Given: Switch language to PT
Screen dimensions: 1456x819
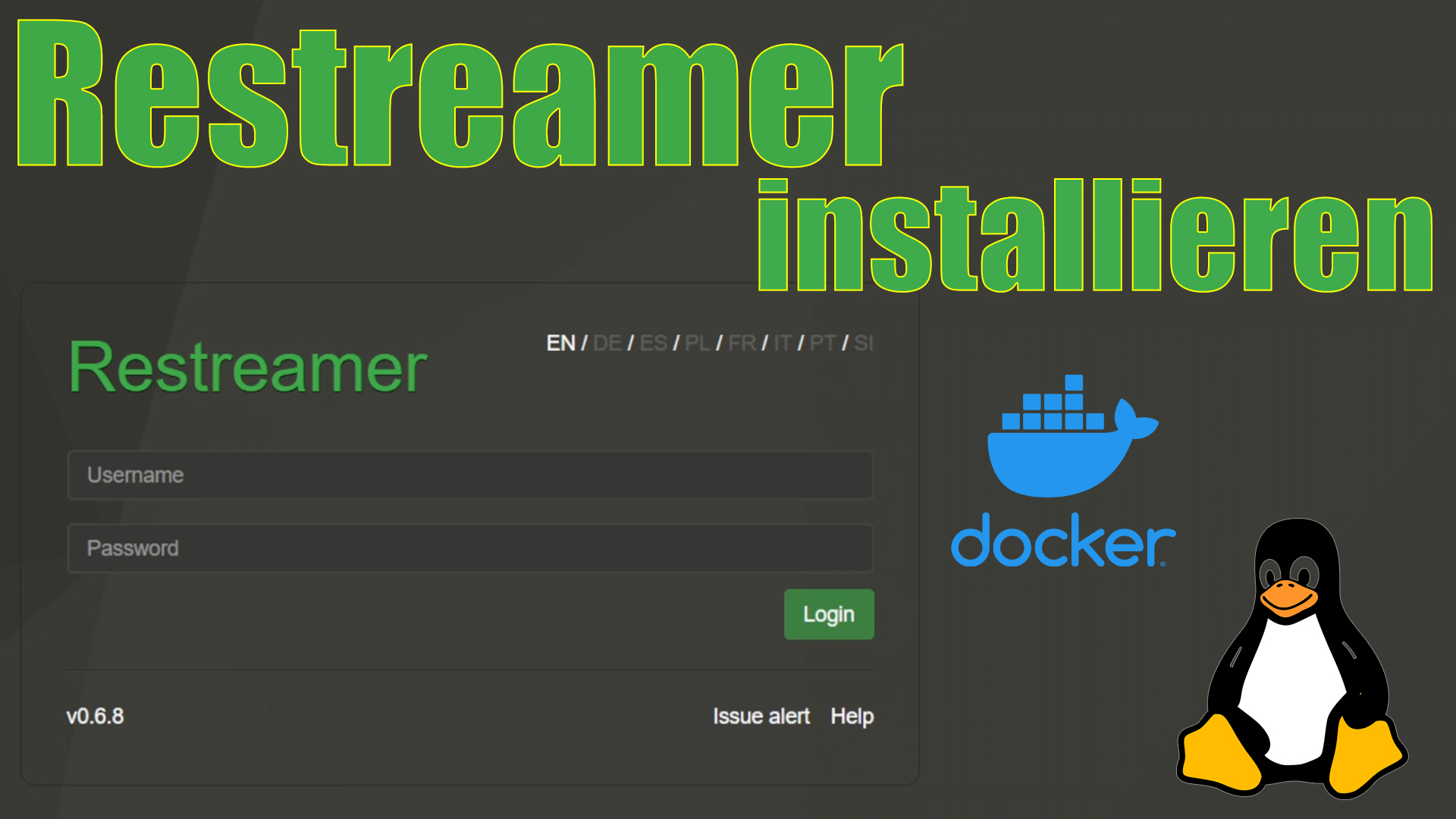Looking at the screenshot, I should click(824, 344).
